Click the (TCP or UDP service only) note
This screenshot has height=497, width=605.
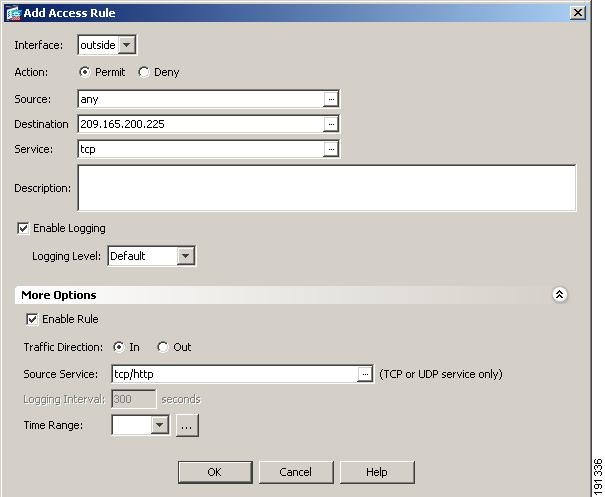click(441, 374)
